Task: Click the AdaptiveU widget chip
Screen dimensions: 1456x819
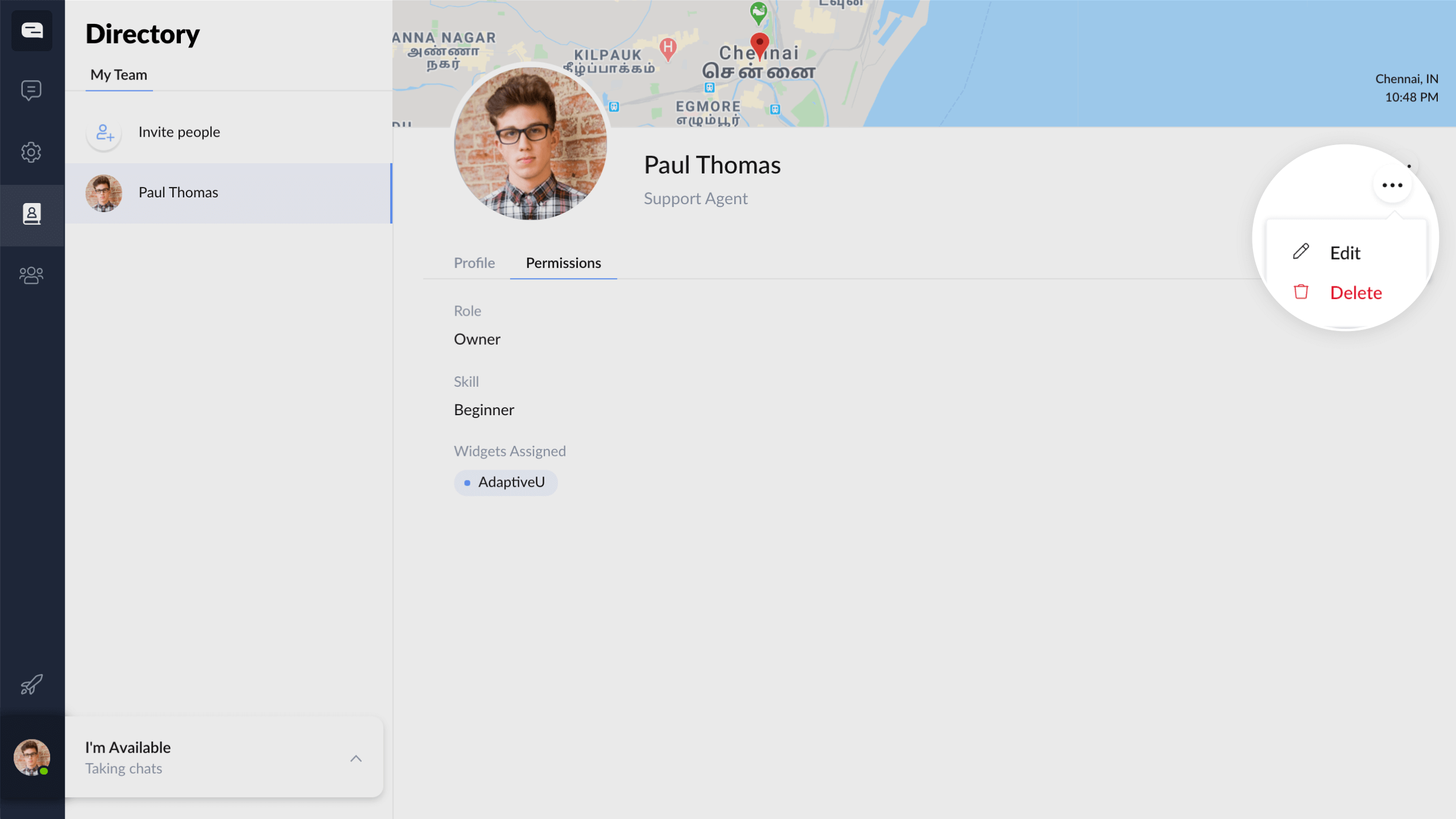Action: 506,482
